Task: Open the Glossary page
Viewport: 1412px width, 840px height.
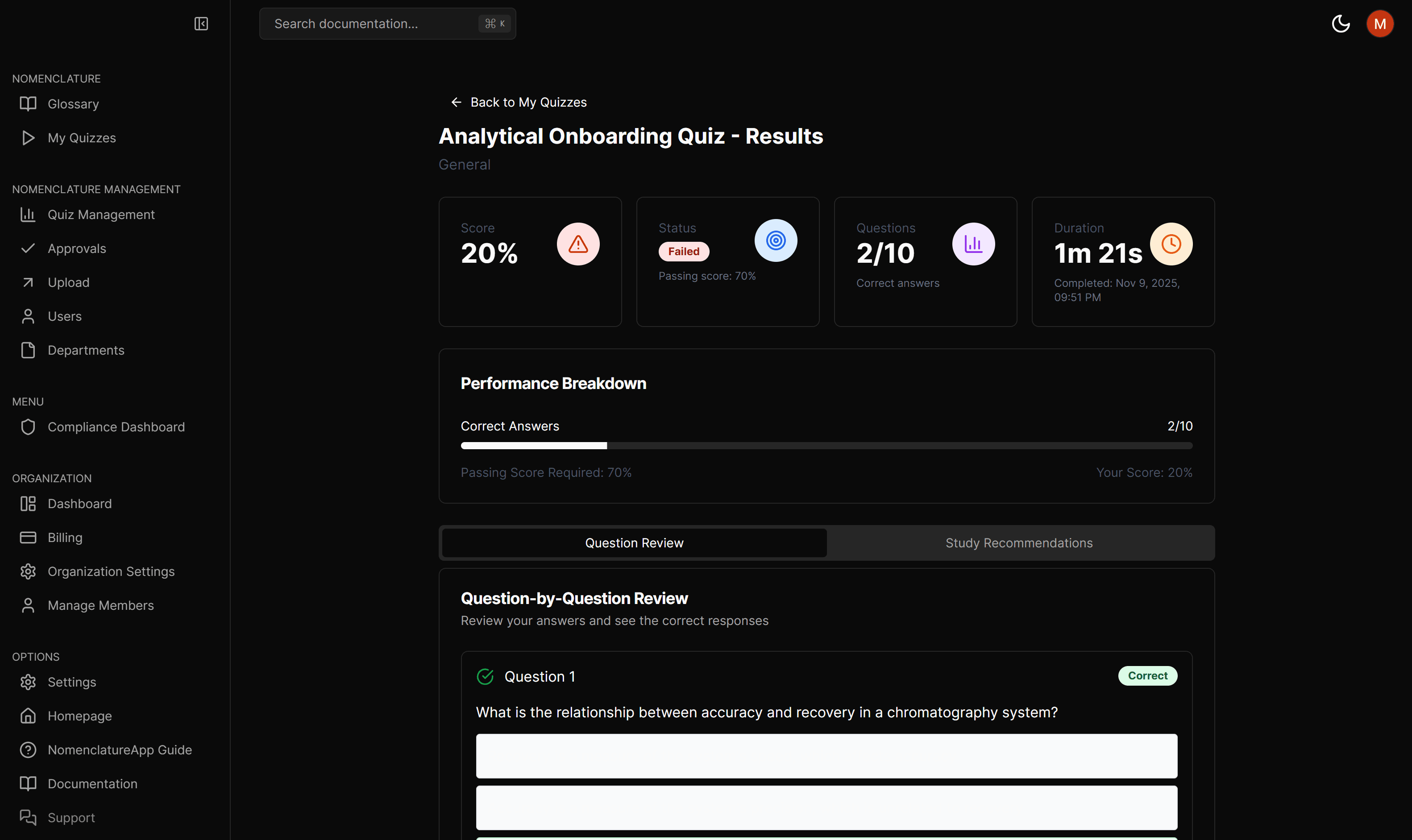Action: point(73,103)
